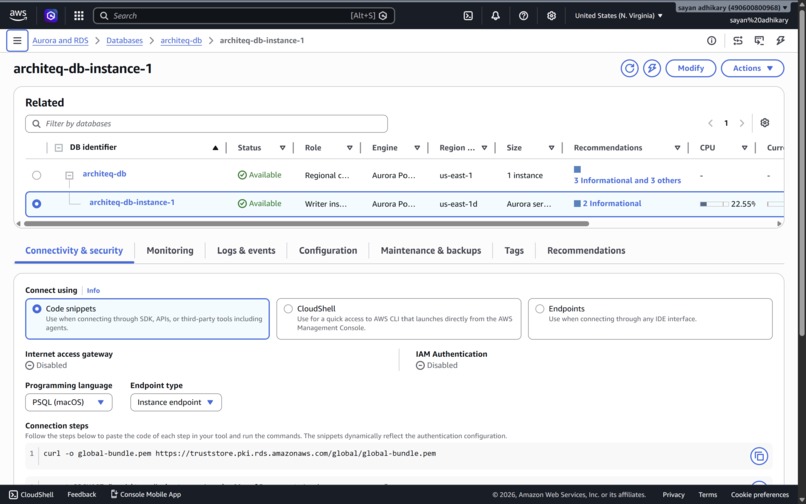Screen dimensions: 806x504
Task: Open table preferences gear in Related panel
Action: (x=764, y=123)
